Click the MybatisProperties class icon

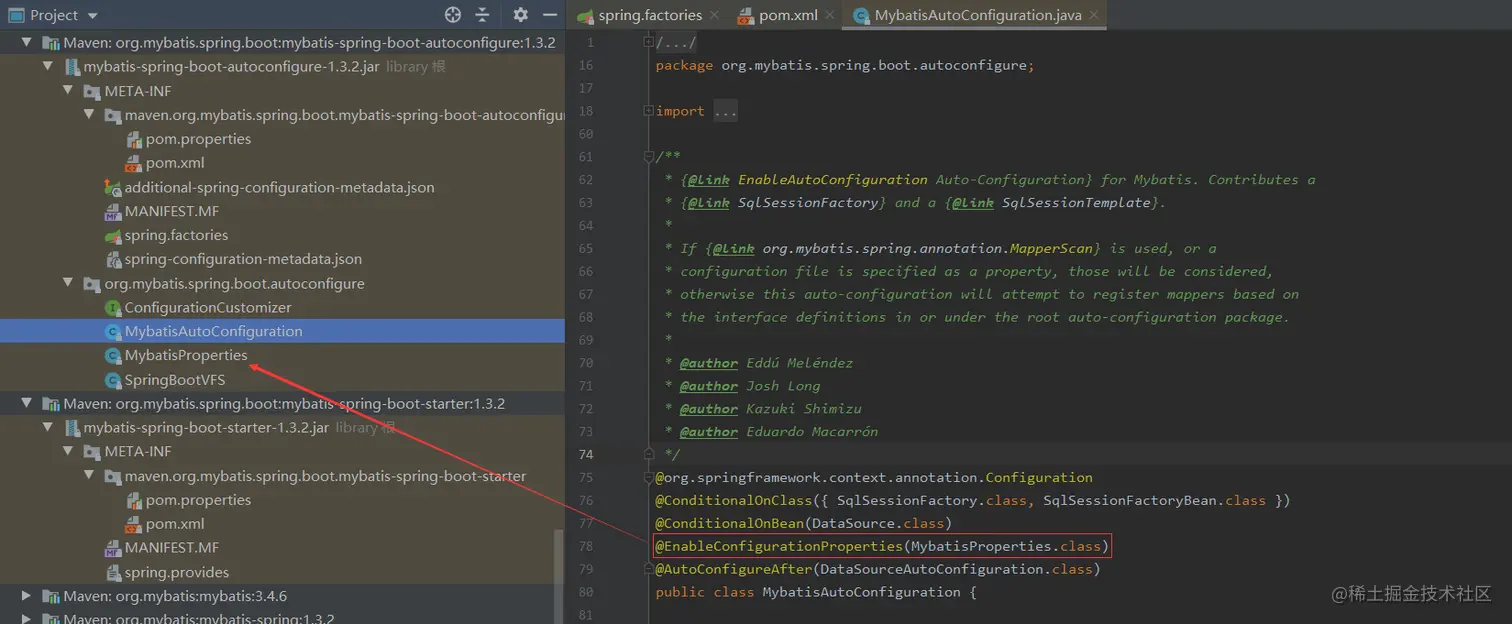pos(113,356)
